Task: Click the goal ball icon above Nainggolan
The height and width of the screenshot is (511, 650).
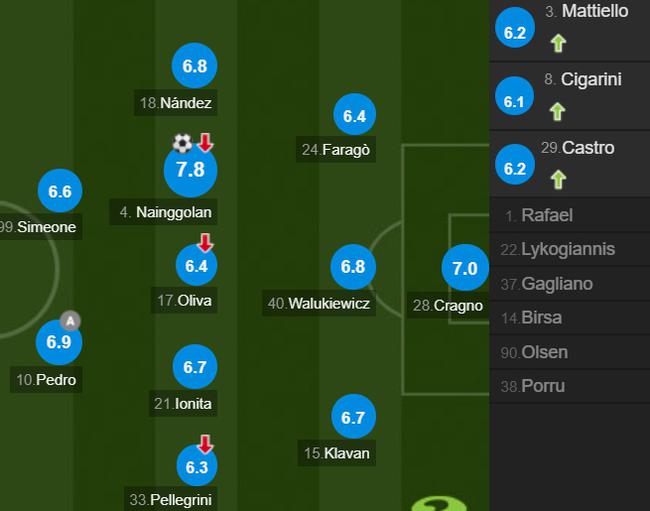Action: pyautogui.click(x=182, y=143)
